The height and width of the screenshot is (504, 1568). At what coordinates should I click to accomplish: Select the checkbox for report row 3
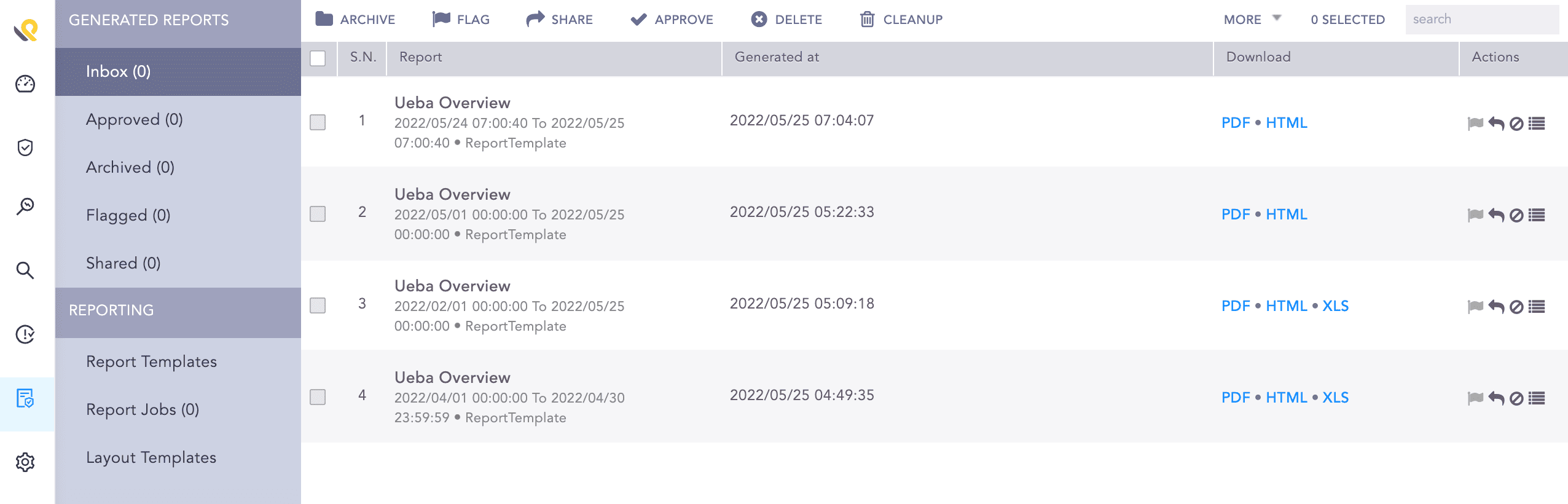[318, 305]
